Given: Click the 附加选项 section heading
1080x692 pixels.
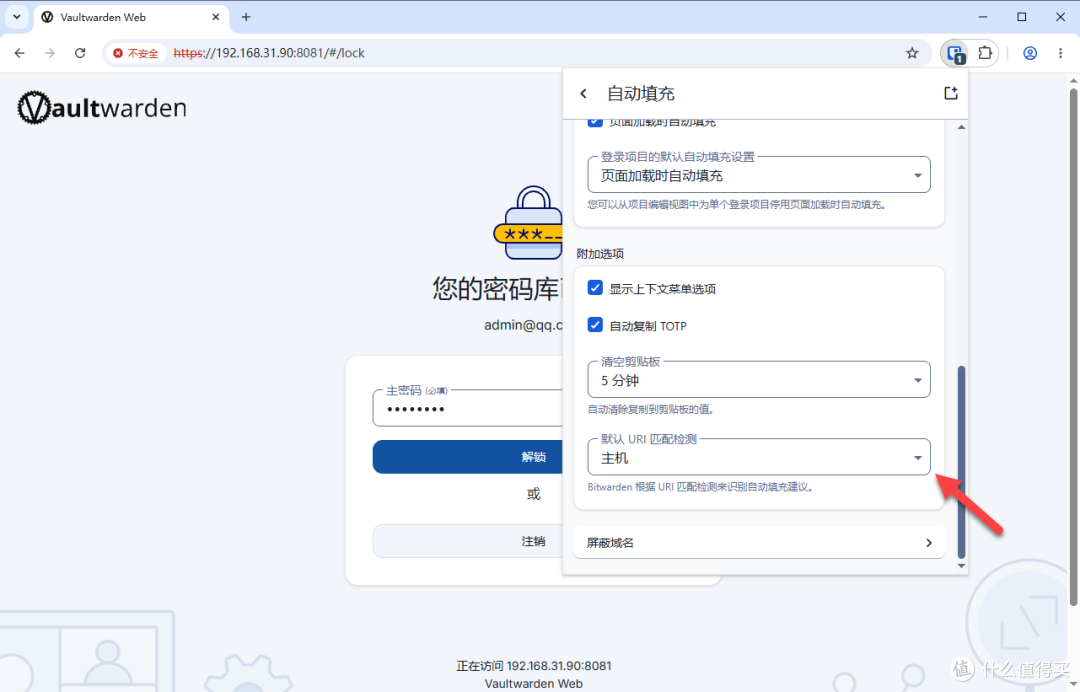Looking at the screenshot, I should pyautogui.click(x=600, y=254).
